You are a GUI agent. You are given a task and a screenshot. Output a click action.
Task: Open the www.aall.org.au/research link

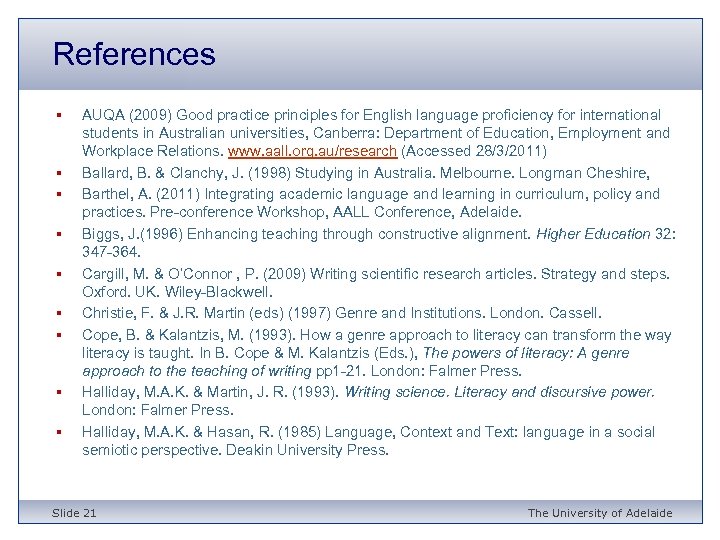(x=312, y=151)
